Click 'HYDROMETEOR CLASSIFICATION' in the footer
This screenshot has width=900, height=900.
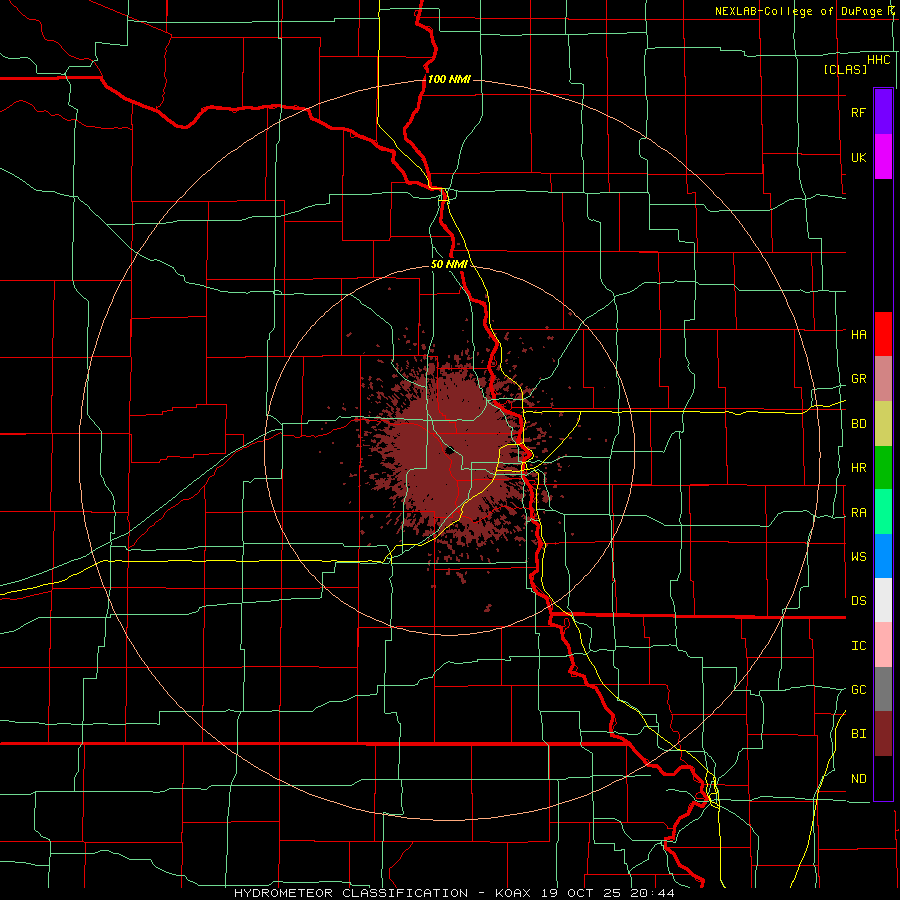351,893
